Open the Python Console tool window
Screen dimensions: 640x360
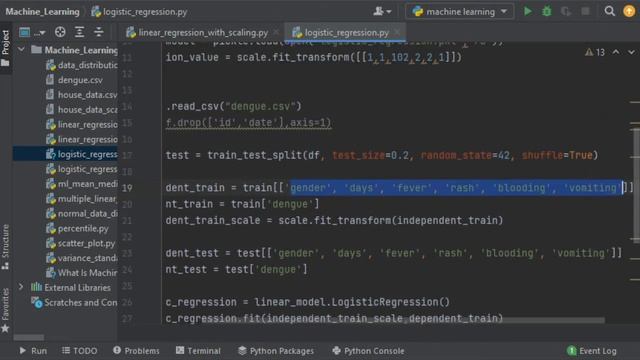point(368,351)
